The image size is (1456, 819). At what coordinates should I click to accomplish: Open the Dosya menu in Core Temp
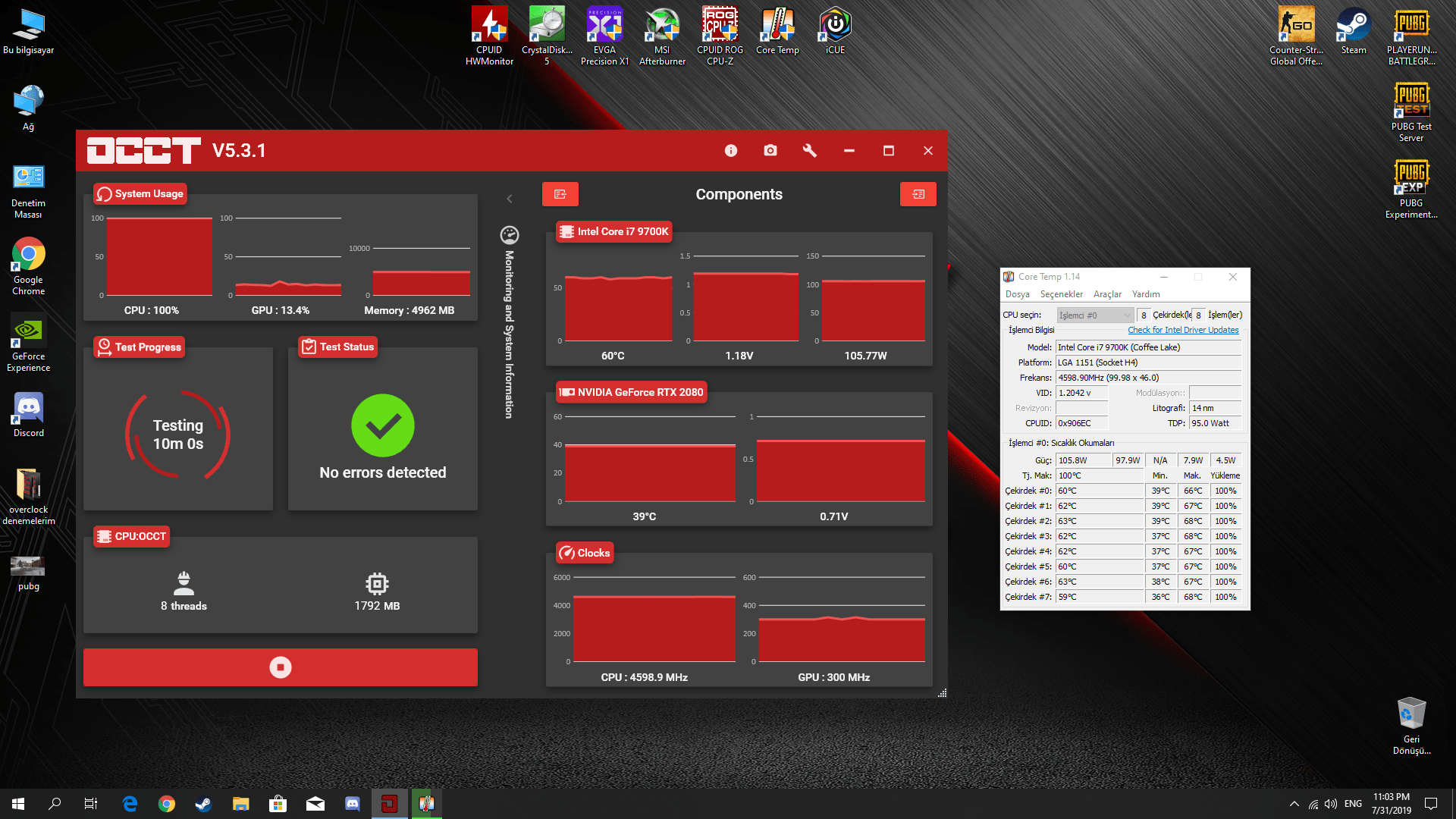pos(1017,294)
